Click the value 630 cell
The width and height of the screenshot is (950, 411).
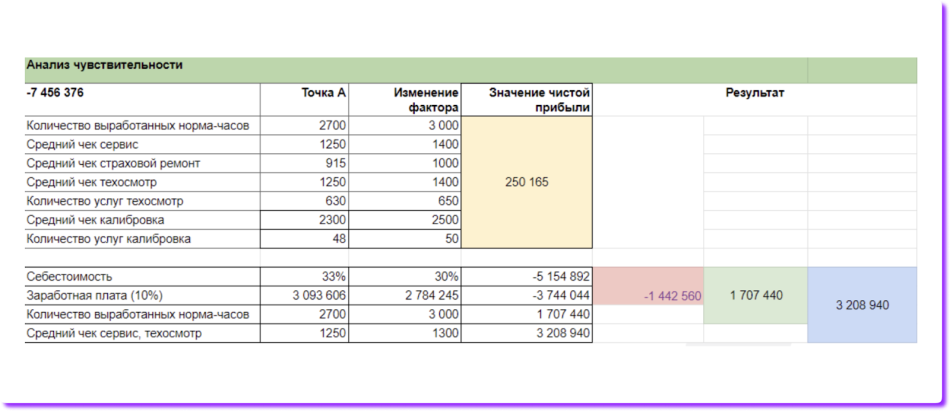tap(304, 201)
